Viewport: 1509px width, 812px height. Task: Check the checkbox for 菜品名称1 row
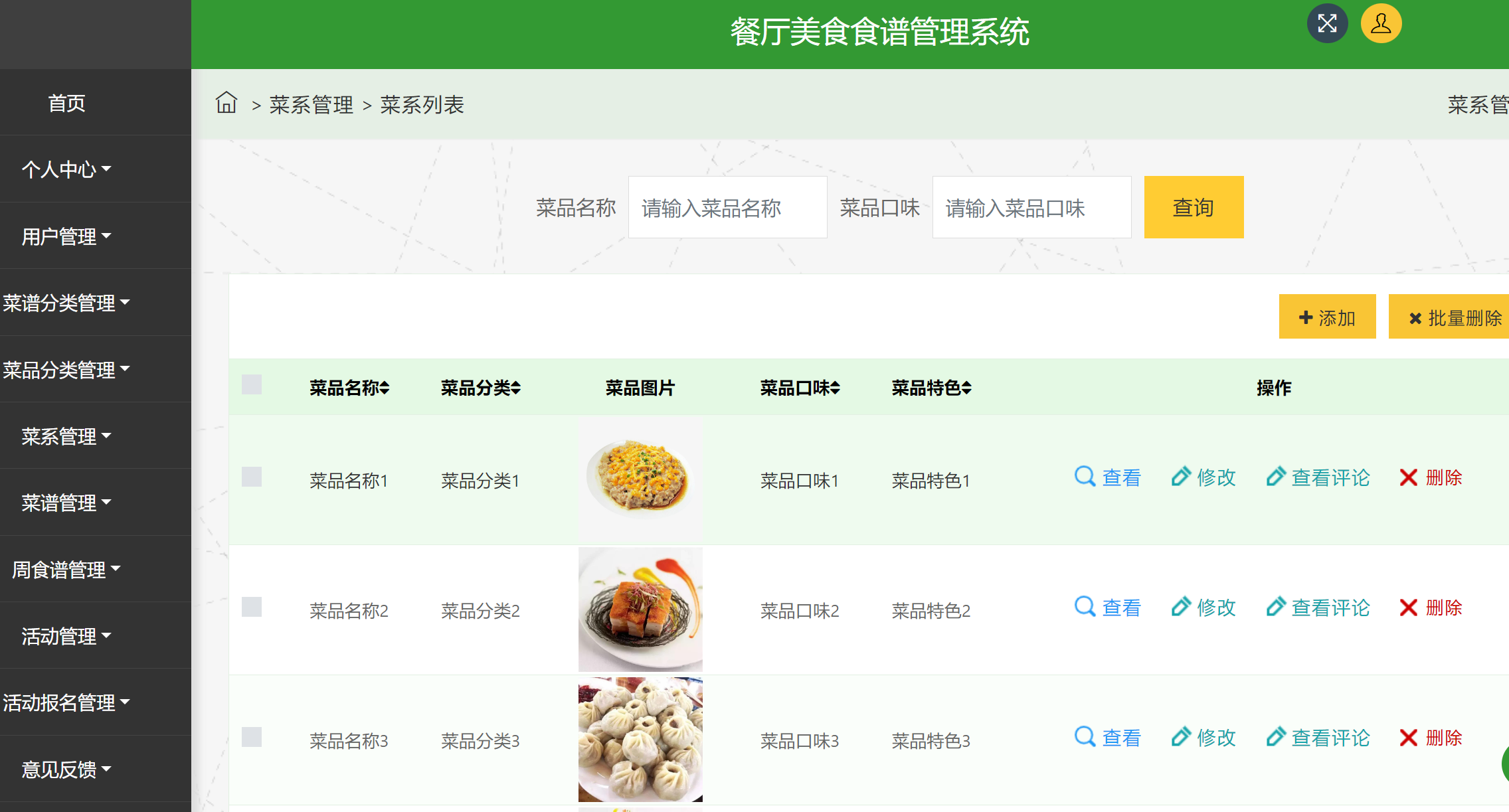251,477
